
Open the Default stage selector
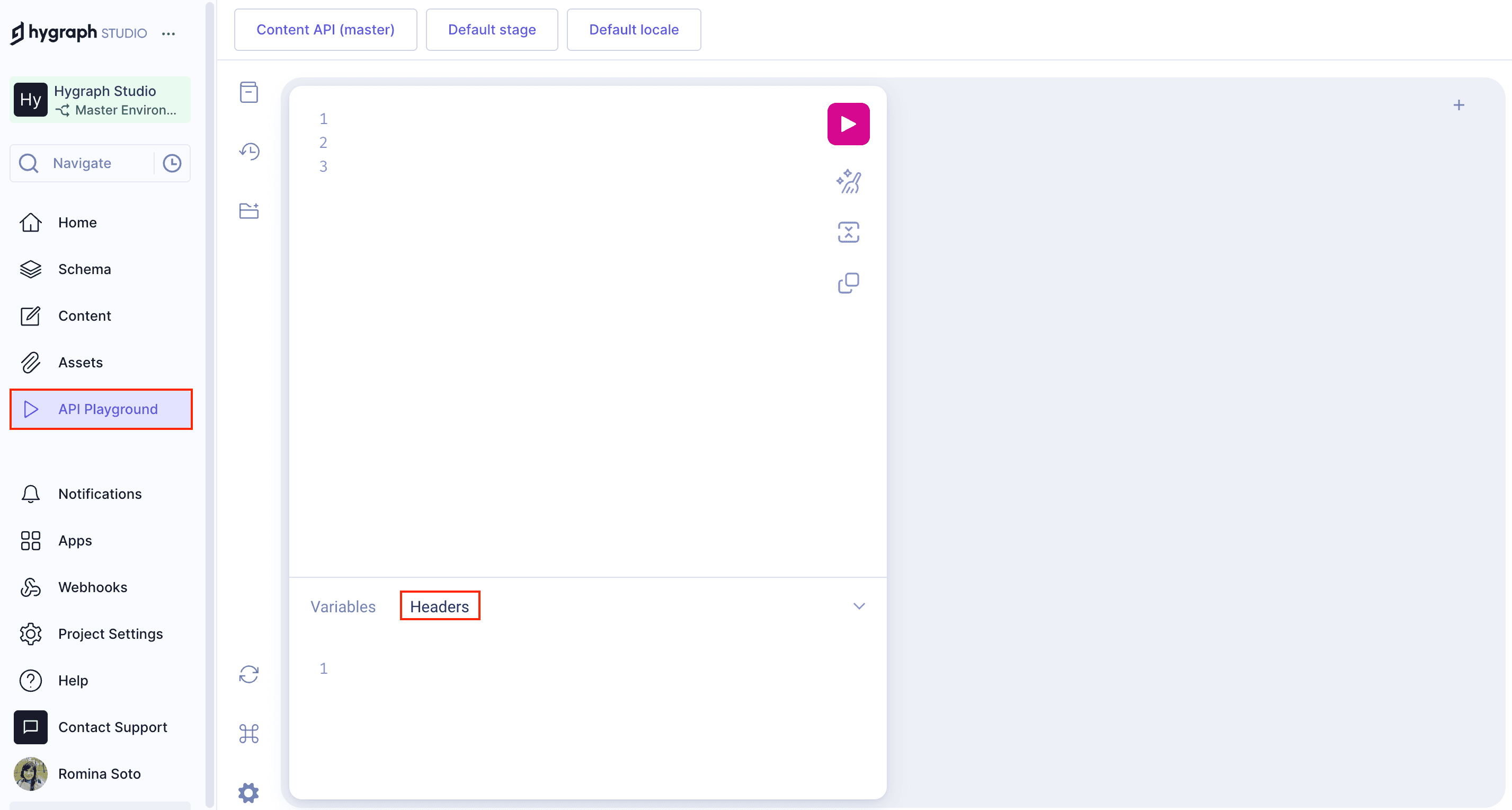click(x=491, y=29)
